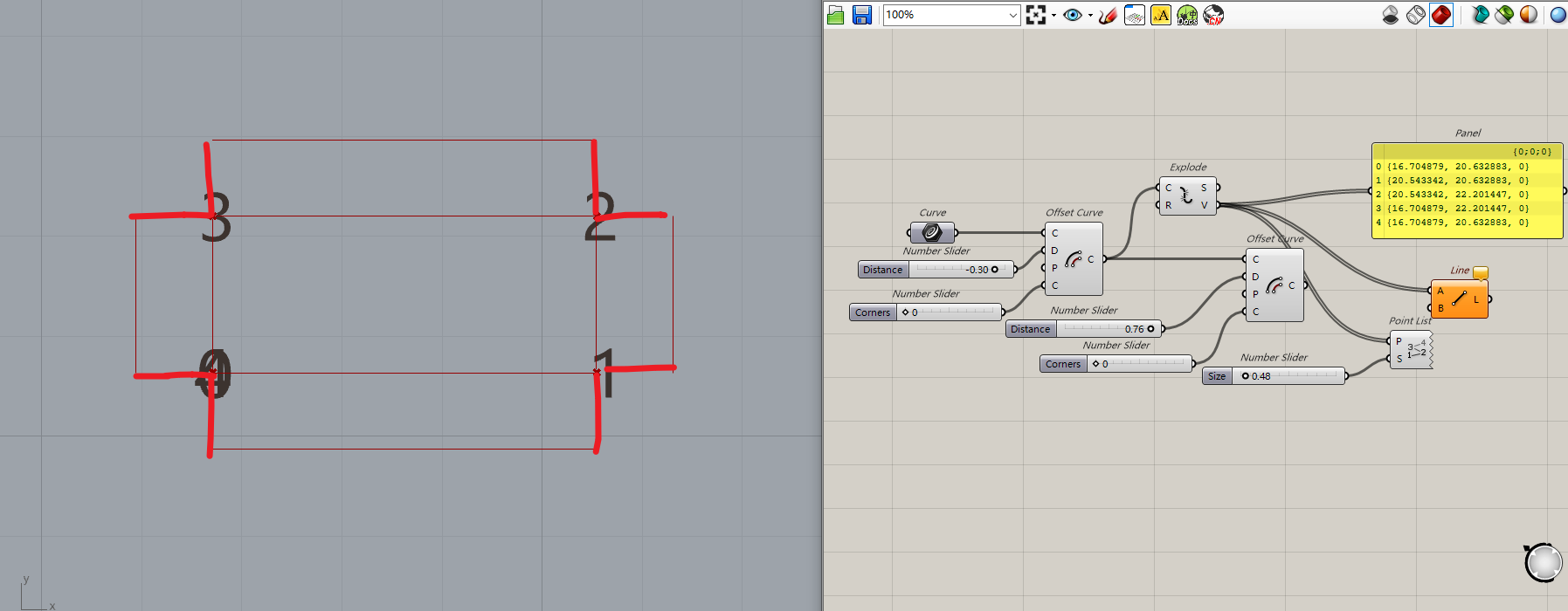Viewport: 1568px width, 611px height.
Task: Enable shaded preview mode with red cylinder icon
Action: [1441, 15]
